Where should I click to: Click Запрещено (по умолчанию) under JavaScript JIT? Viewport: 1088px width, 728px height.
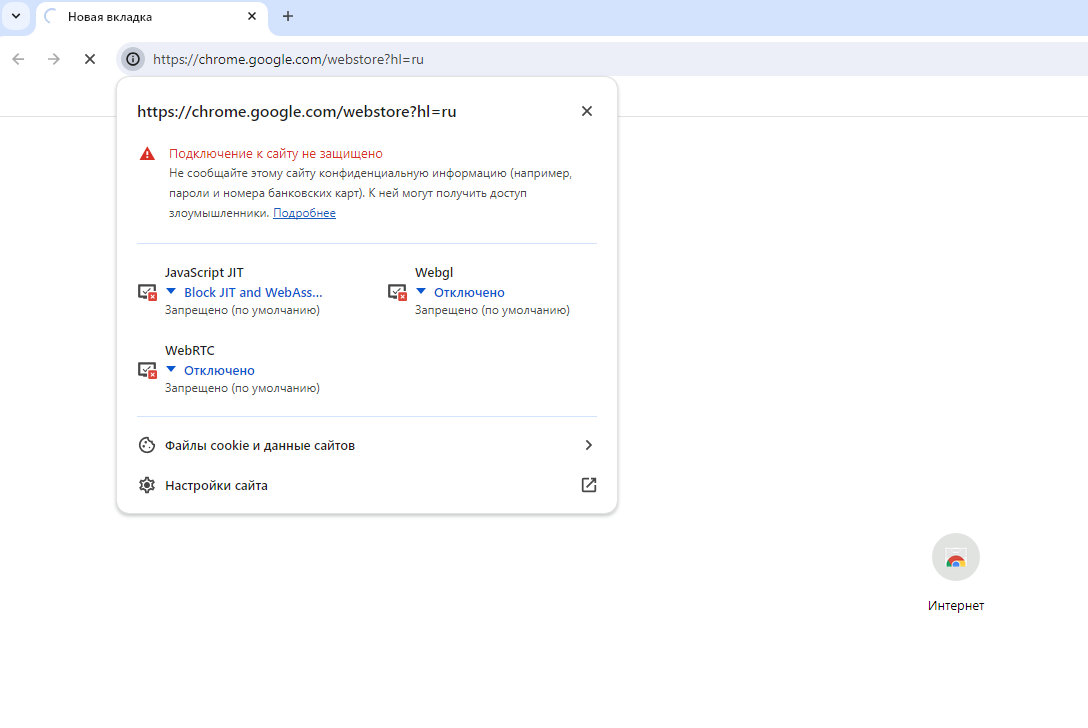pyautogui.click(x=242, y=310)
